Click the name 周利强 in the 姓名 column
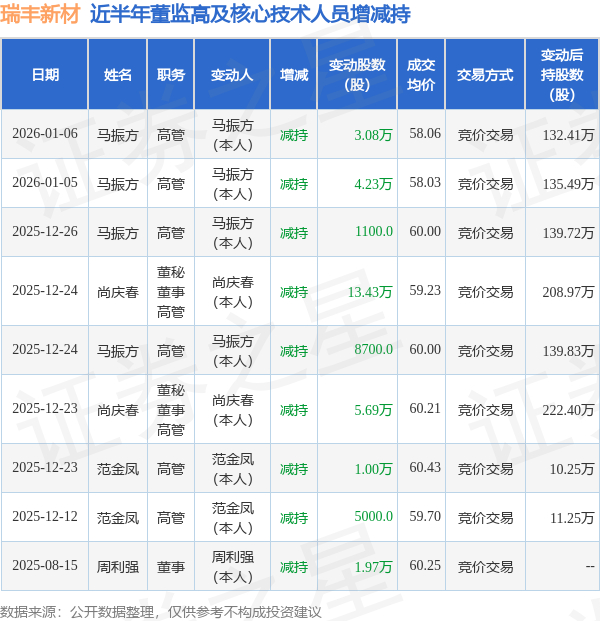 (118, 567)
